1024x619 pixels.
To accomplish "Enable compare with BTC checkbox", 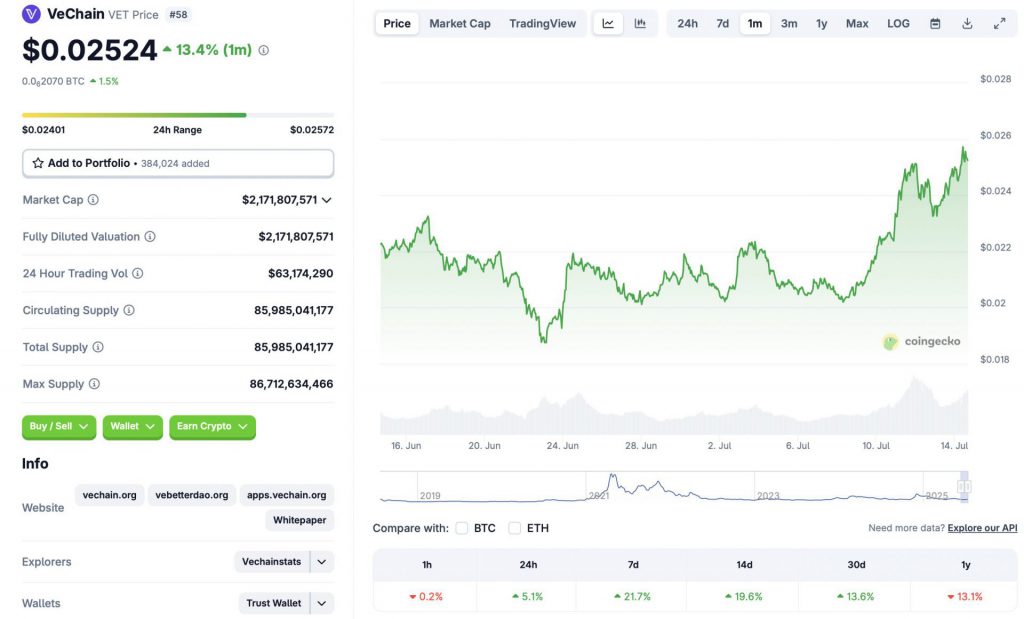I will 462,528.
